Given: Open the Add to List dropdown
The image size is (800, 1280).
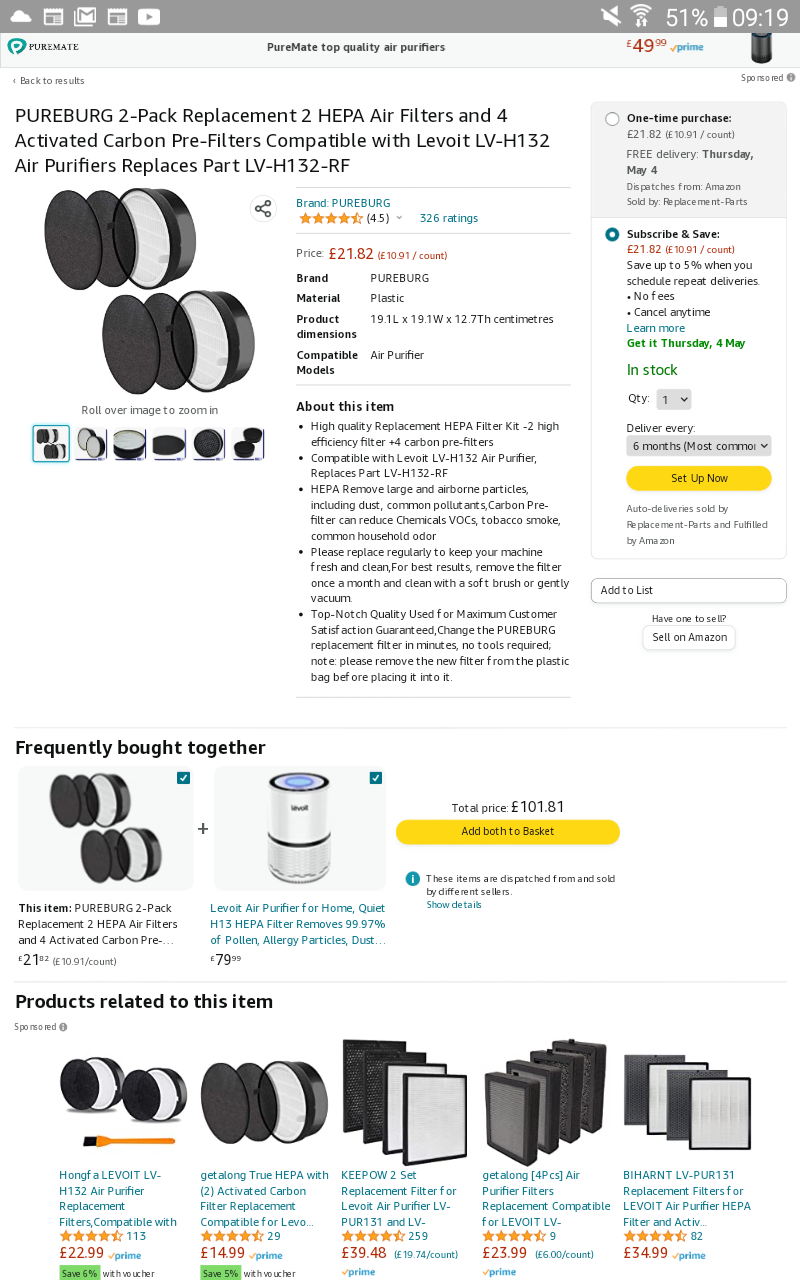Looking at the screenshot, I should (x=688, y=590).
